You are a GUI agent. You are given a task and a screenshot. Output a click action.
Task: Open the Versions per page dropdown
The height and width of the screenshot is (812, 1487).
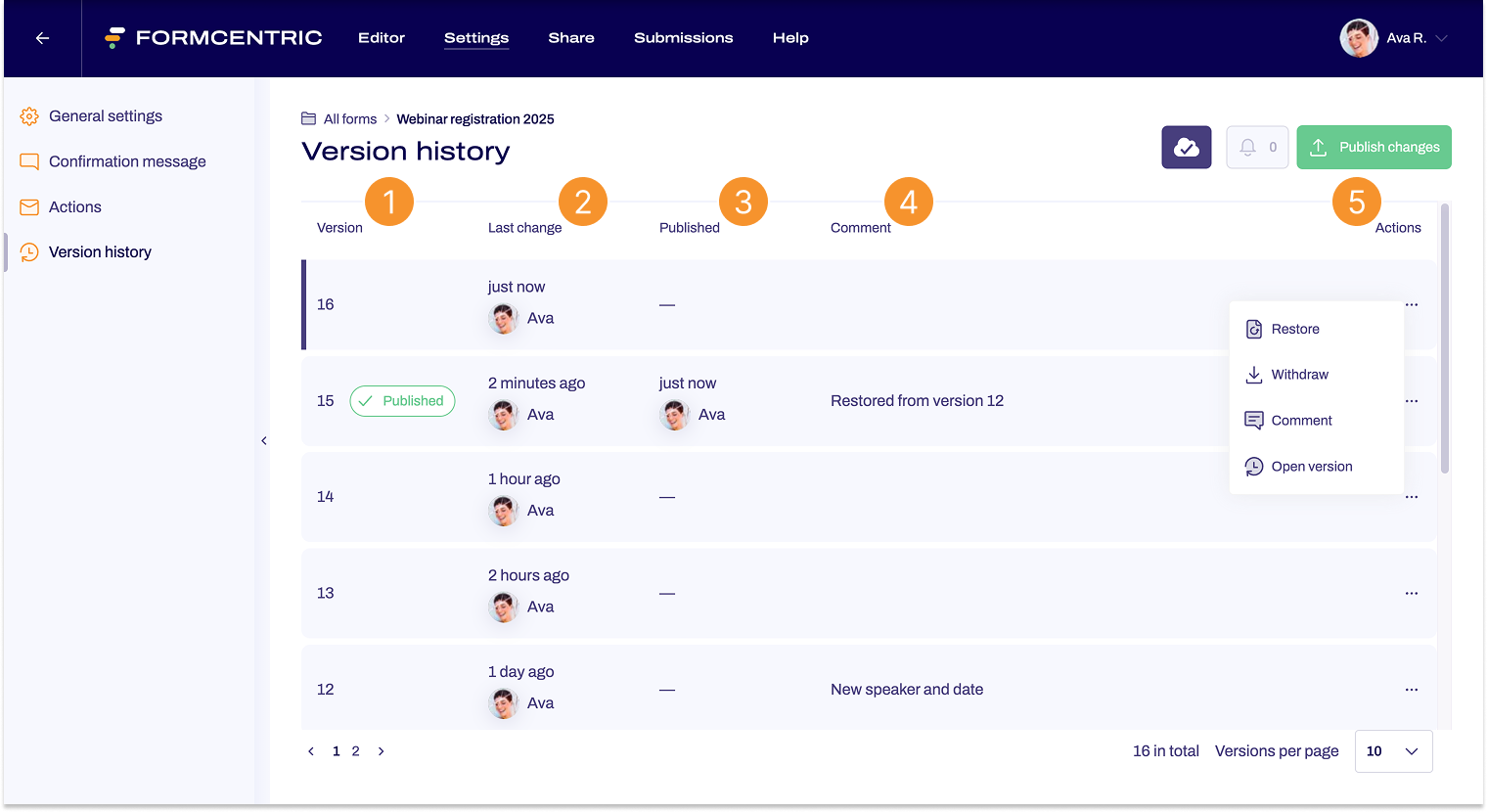click(1393, 751)
